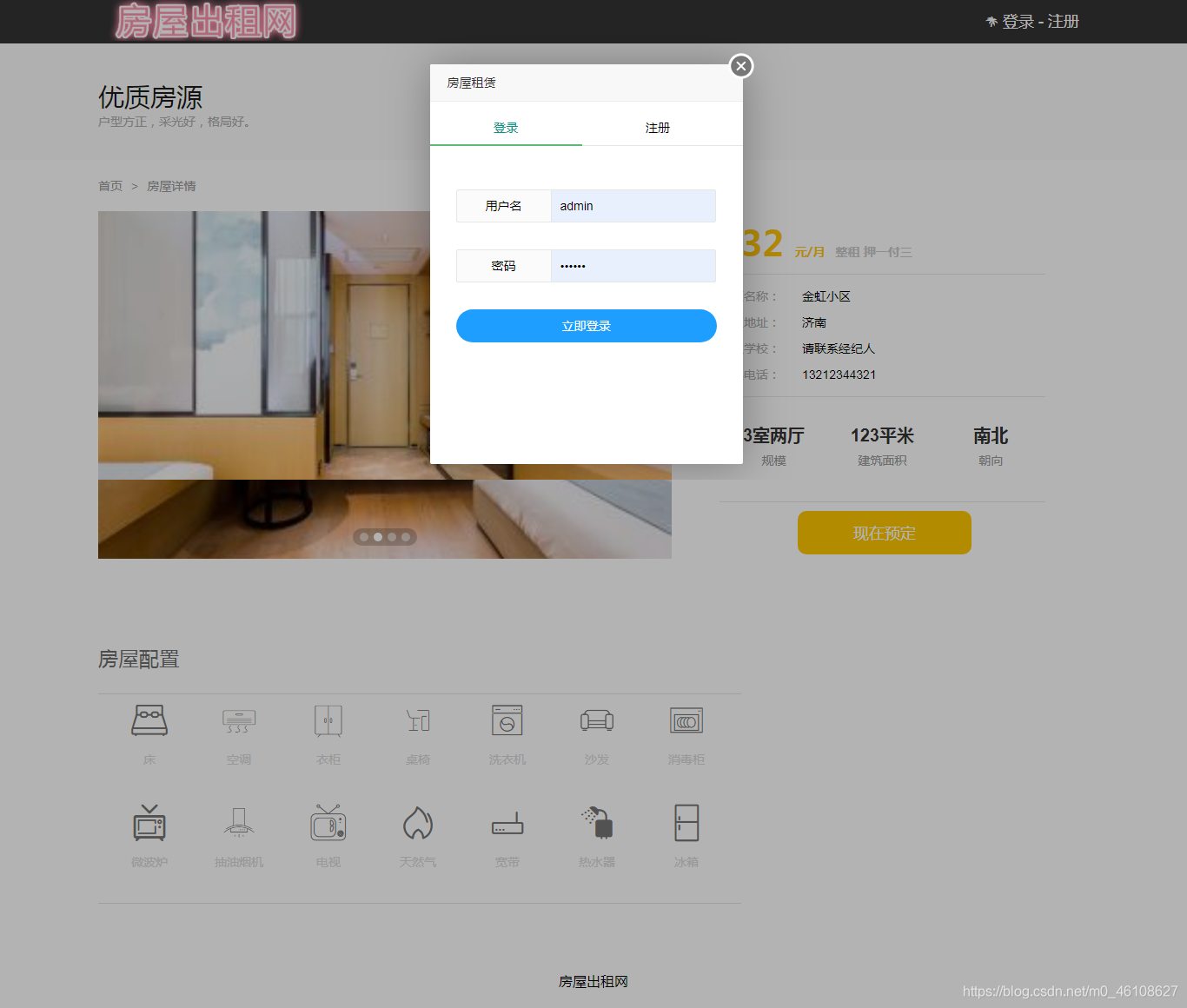Click the 房屋出租网 logo
1187x1008 pixels.
click(206, 22)
